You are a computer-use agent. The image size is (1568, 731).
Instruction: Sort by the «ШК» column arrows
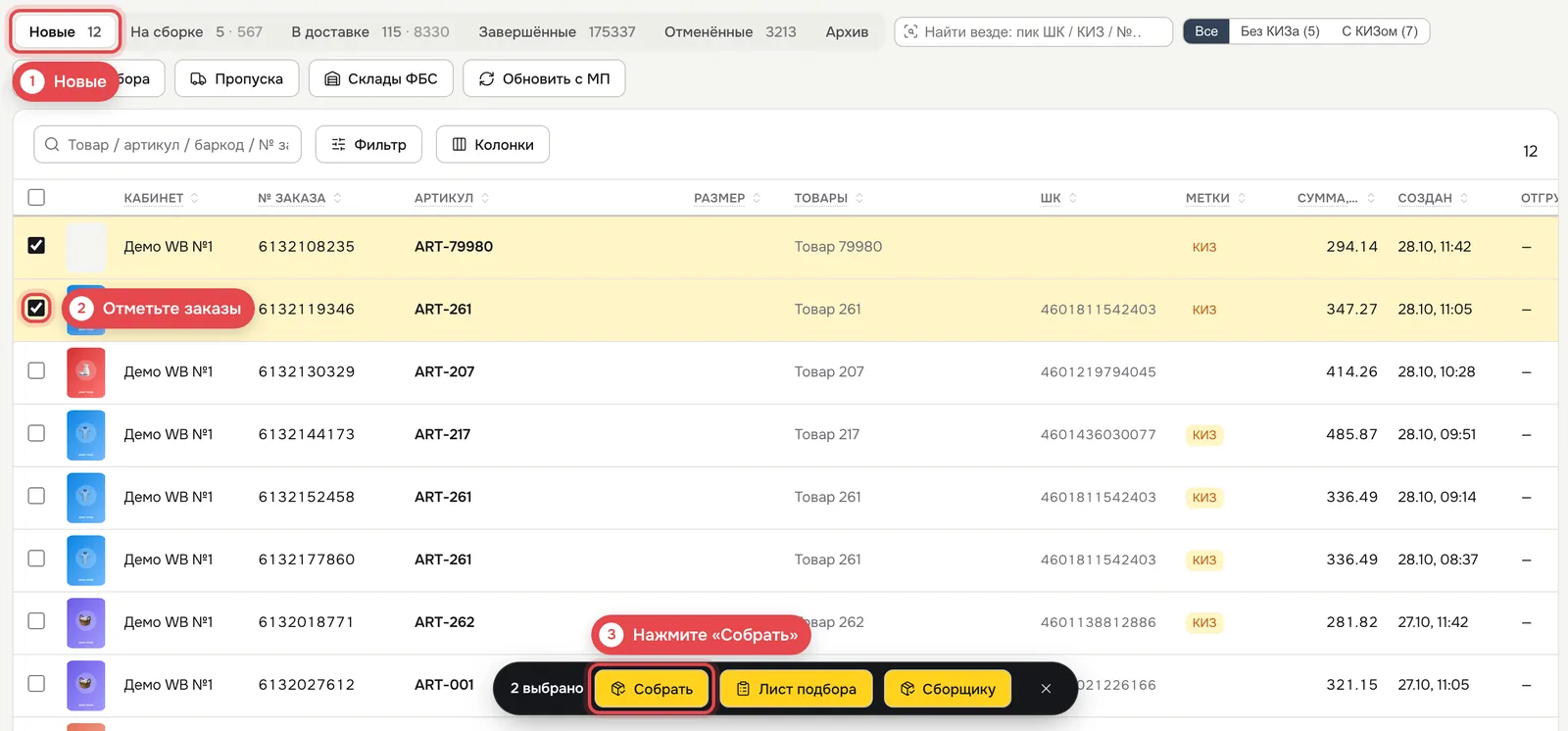[1073, 198]
